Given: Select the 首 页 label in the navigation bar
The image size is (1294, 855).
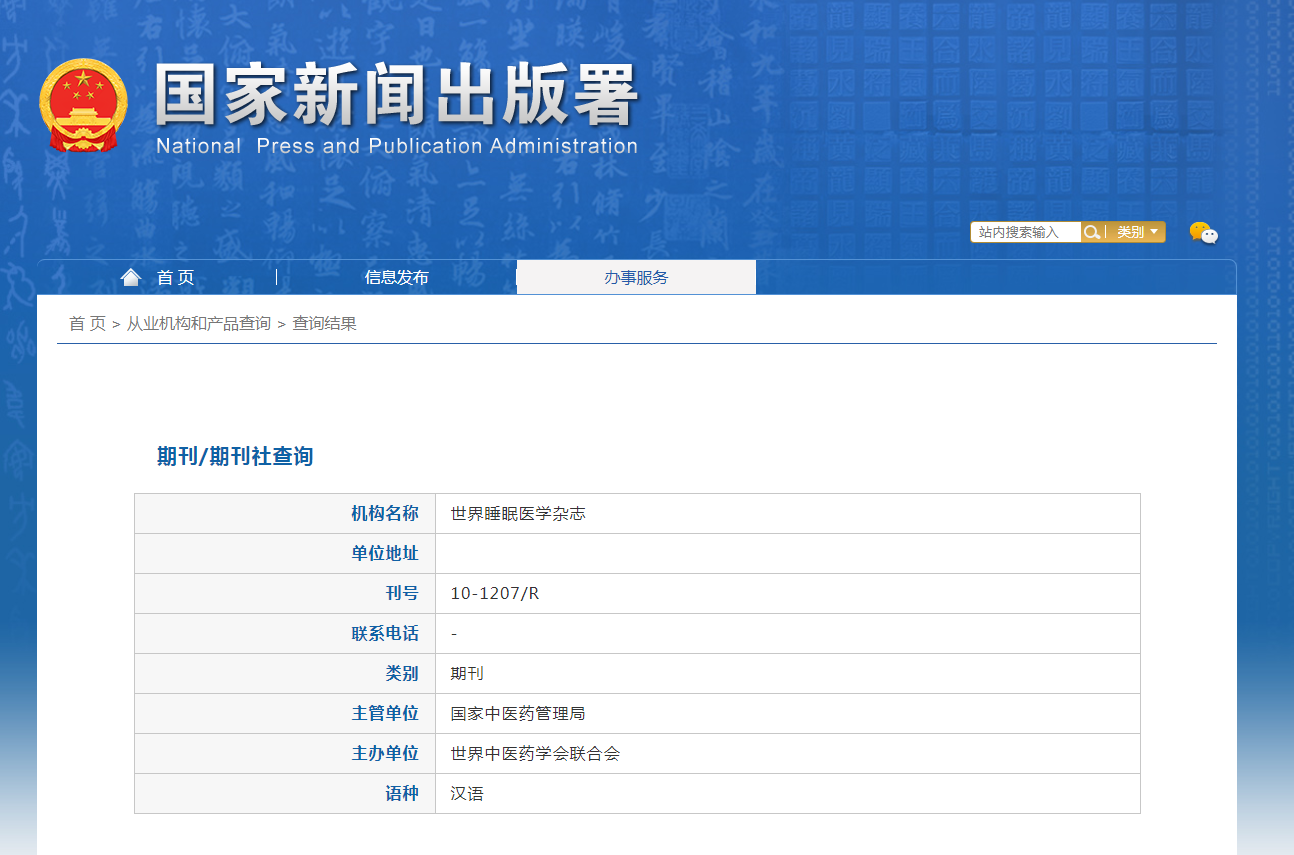Looking at the screenshot, I should 175,278.
